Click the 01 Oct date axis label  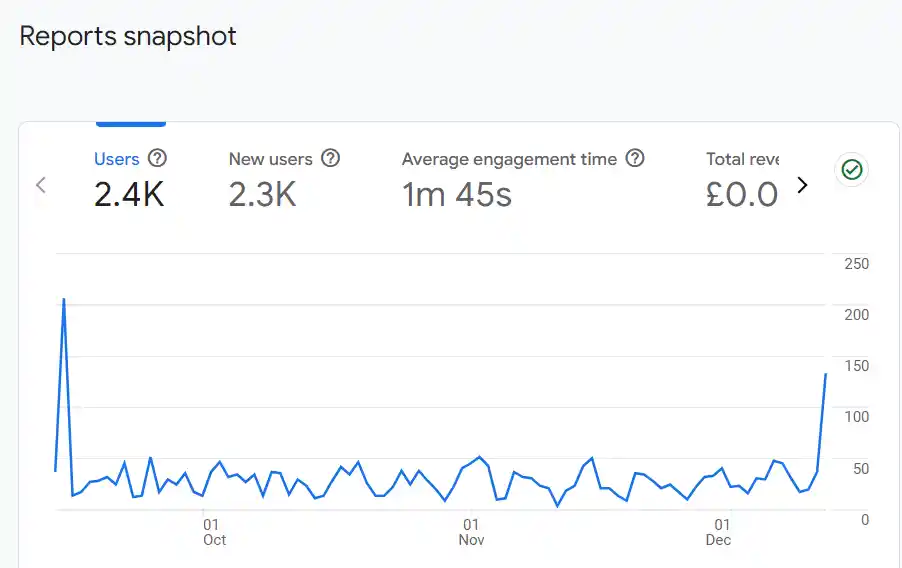pyautogui.click(x=213, y=532)
